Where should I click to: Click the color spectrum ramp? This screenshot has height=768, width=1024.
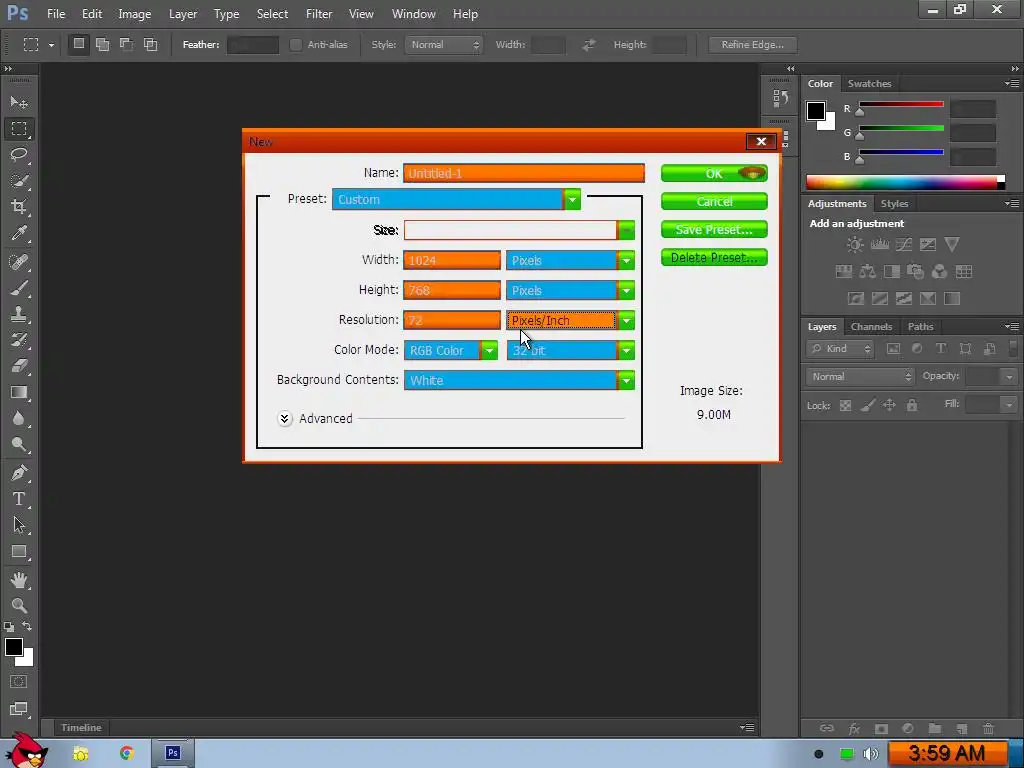905,182
